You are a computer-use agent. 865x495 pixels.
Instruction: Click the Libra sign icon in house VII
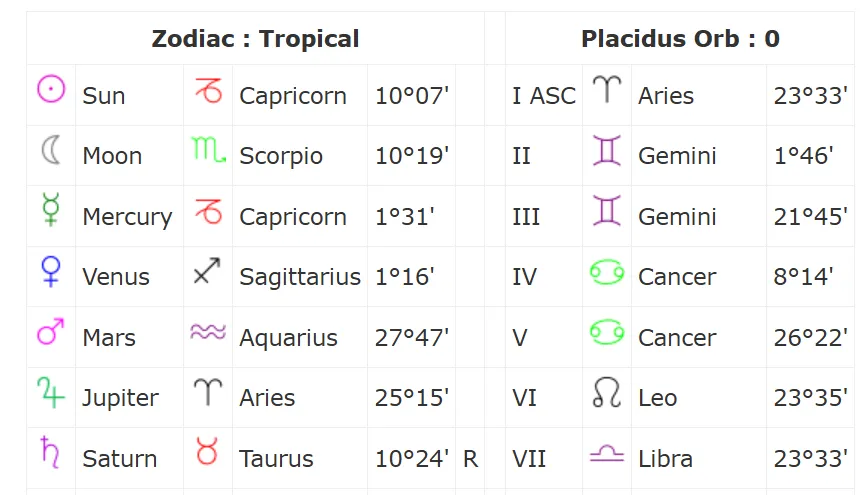pos(607,454)
